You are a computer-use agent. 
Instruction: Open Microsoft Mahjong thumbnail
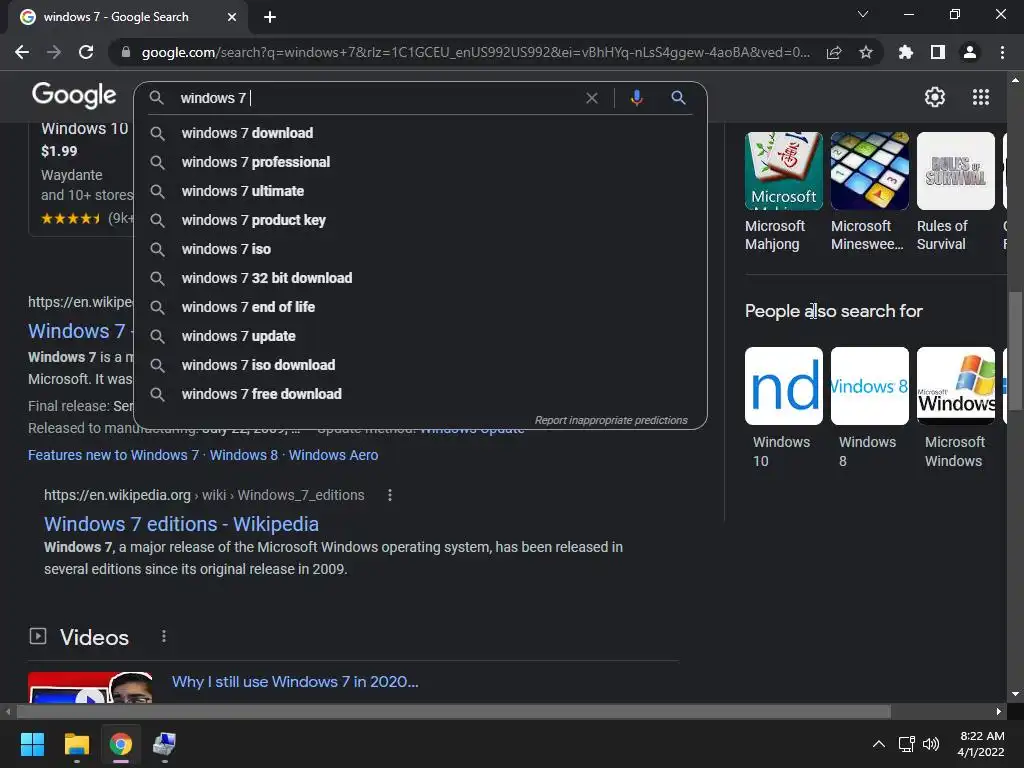pyautogui.click(x=784, y=171)
